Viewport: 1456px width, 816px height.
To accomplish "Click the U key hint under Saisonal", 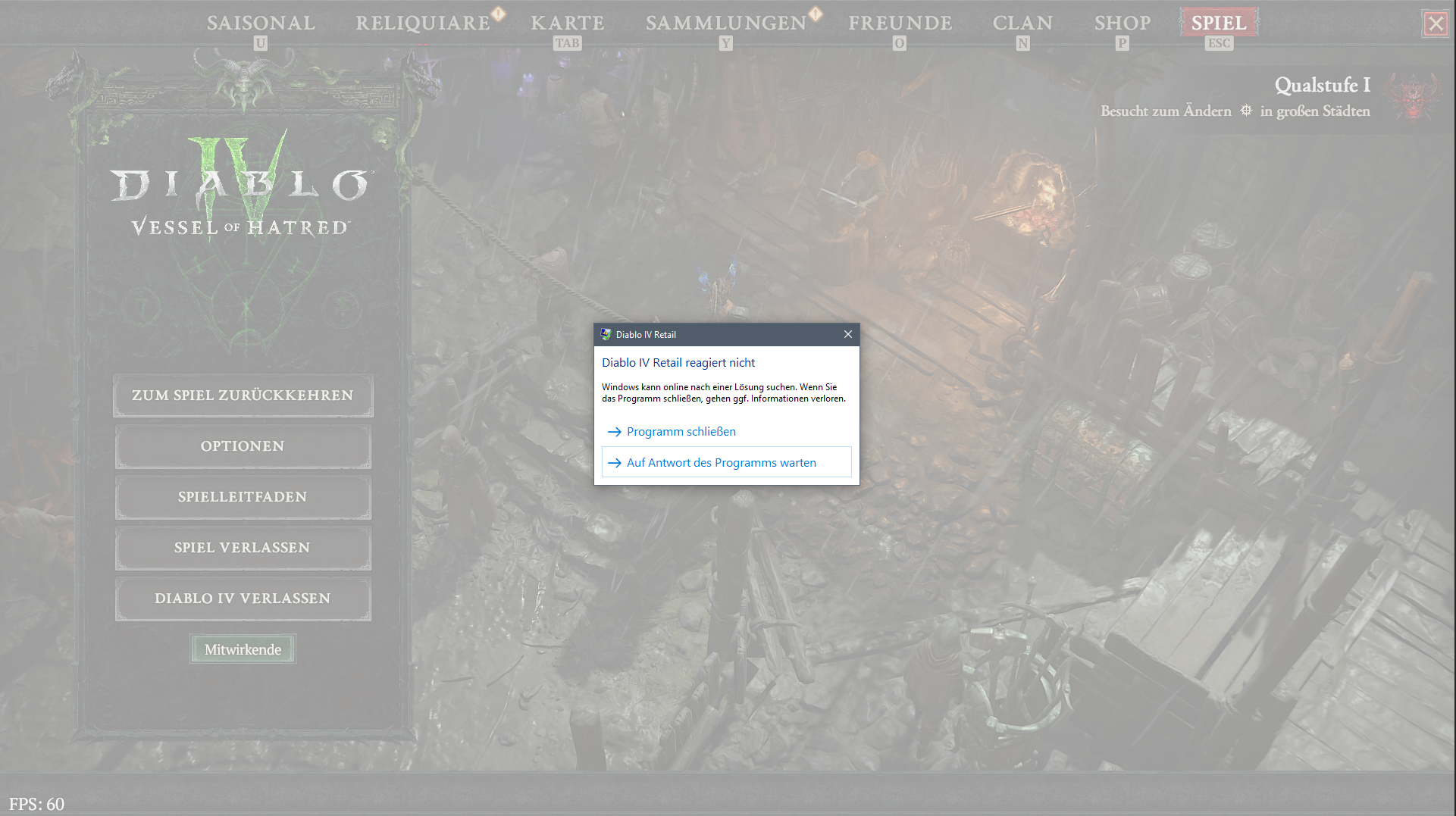I will [x=261, y=43].
